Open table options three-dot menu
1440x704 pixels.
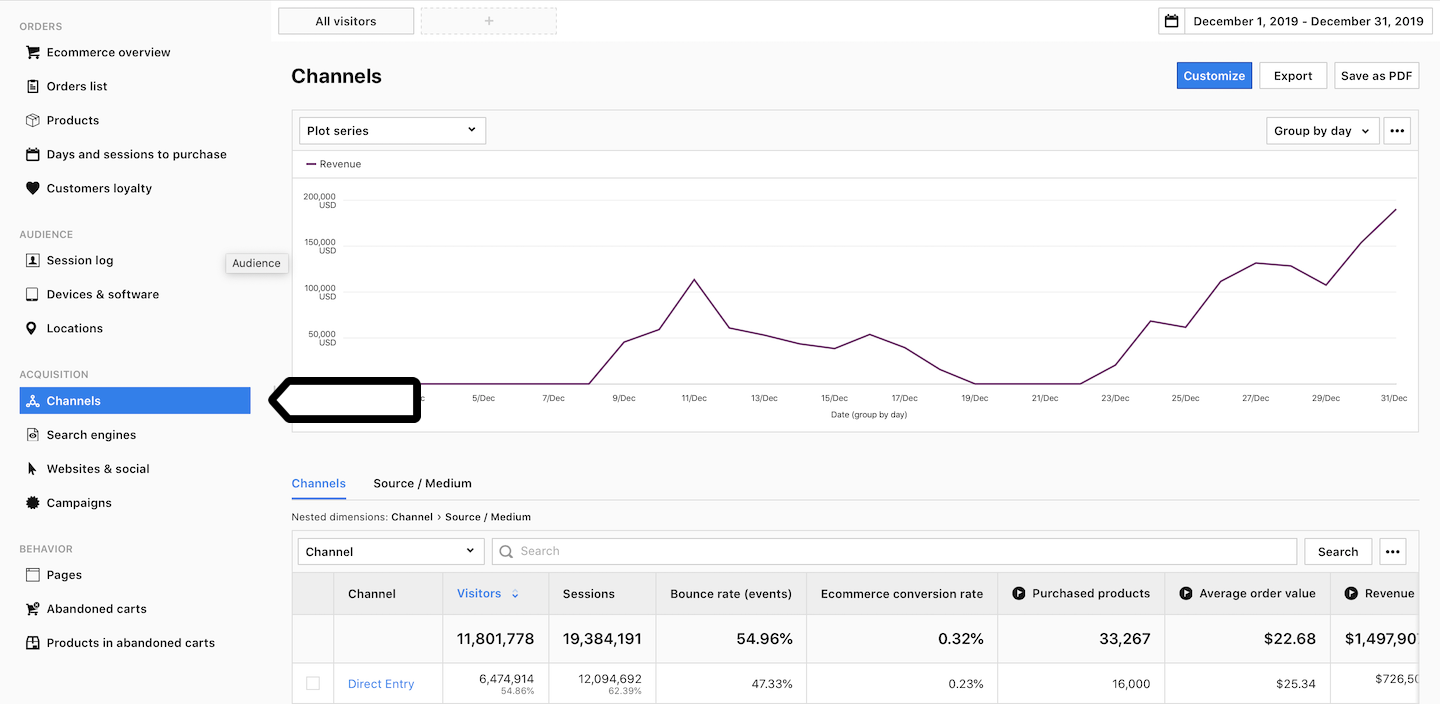click(x=1393, y=551)
